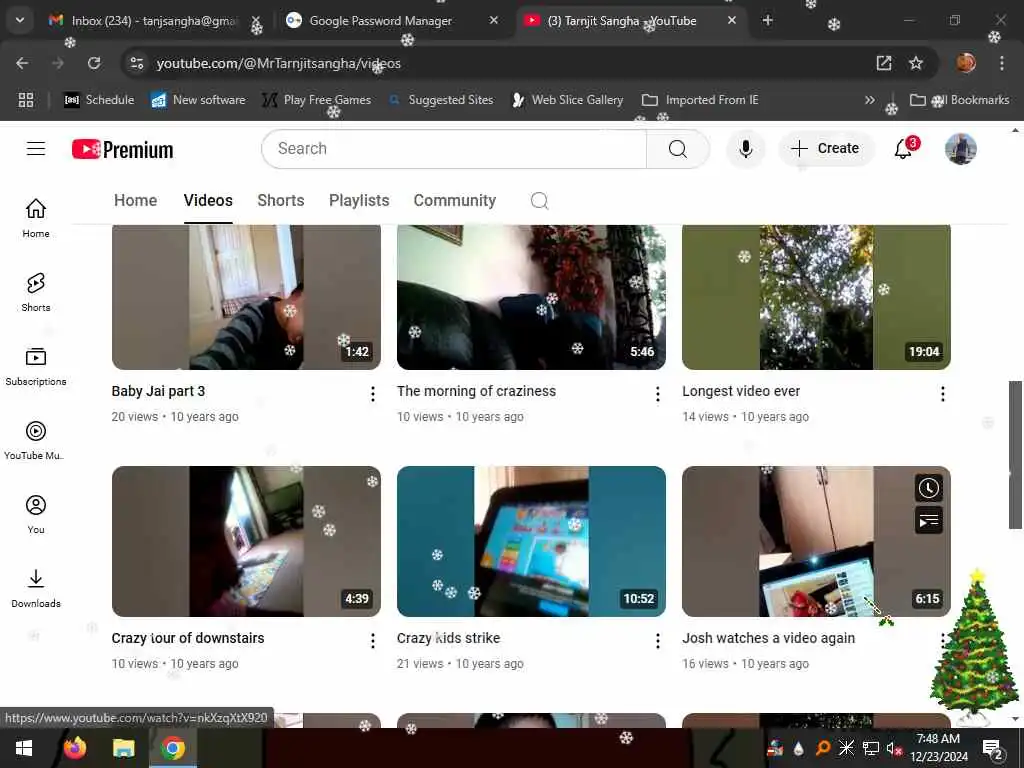
Task: Select the channel Videos tab
Action: coord(208,200)
